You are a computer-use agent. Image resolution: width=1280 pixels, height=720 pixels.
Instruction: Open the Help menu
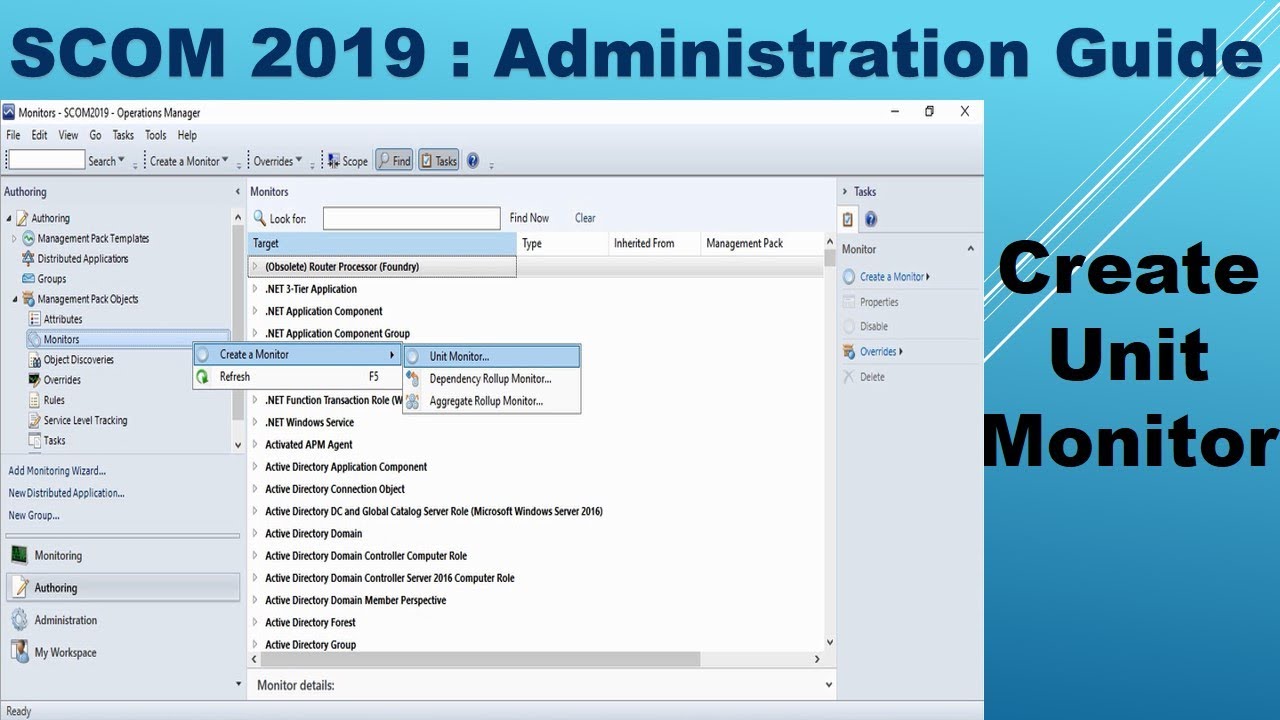(x=187, y=135)
